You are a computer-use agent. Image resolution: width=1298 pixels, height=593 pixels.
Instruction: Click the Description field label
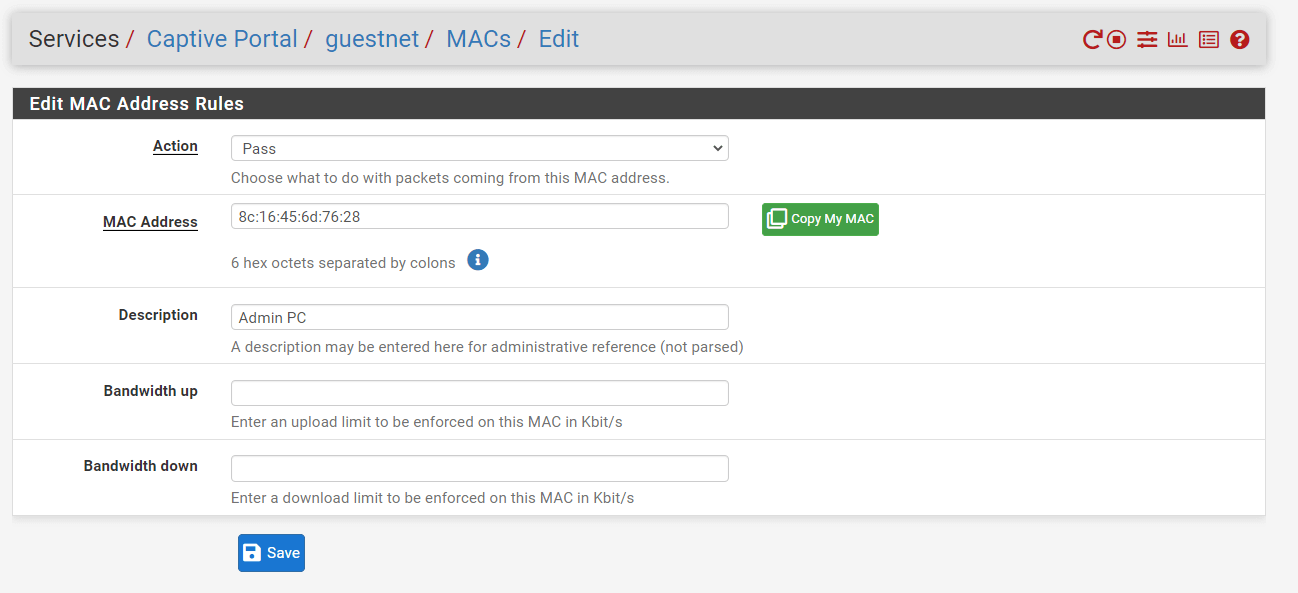158,315
